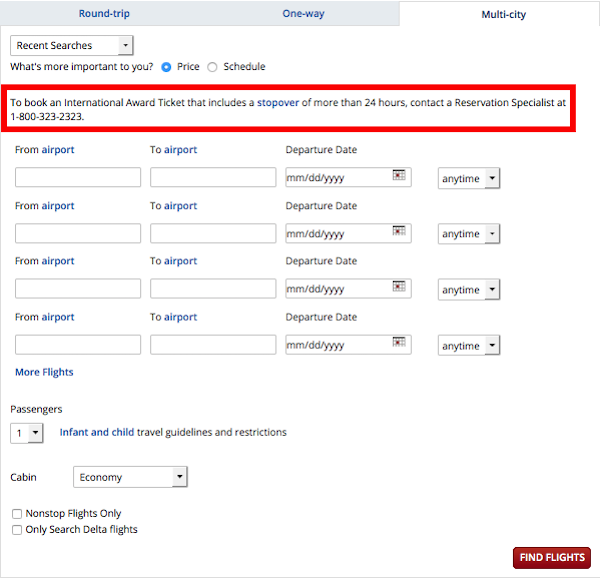Click airport link in fourth From label

click(x=58, y=317)
